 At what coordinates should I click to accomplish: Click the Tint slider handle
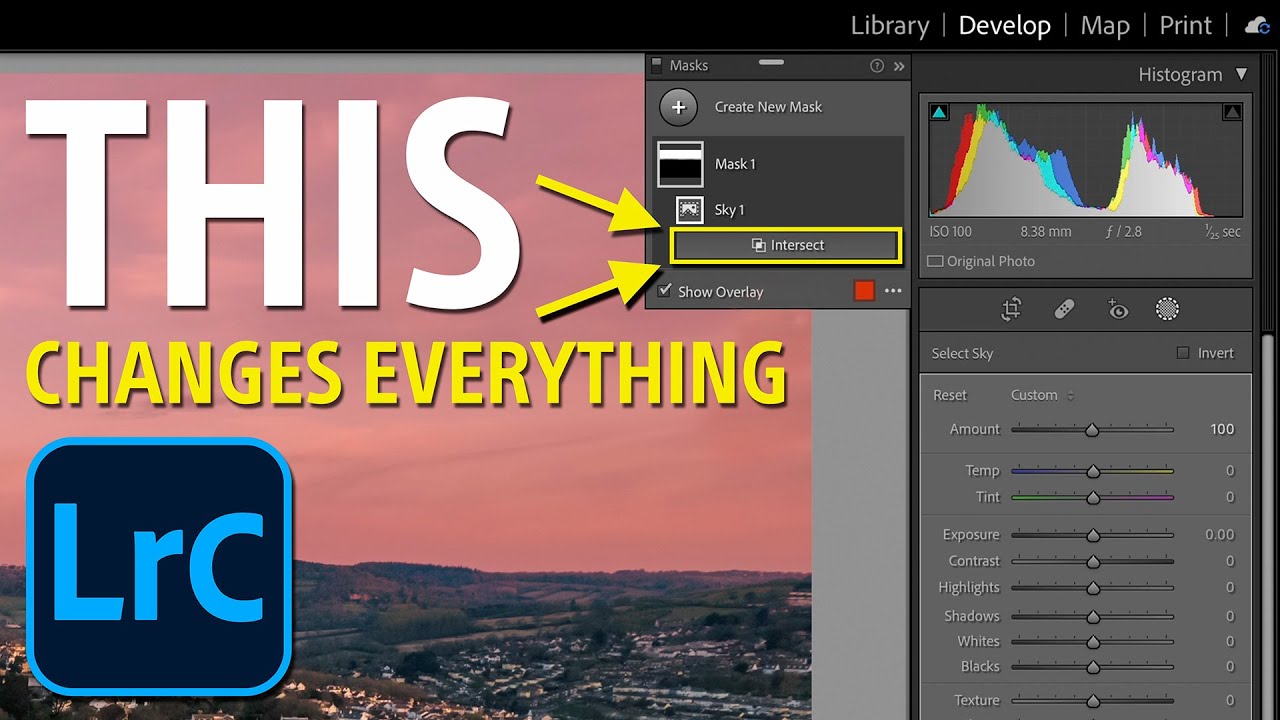(x=1093, y=497)
